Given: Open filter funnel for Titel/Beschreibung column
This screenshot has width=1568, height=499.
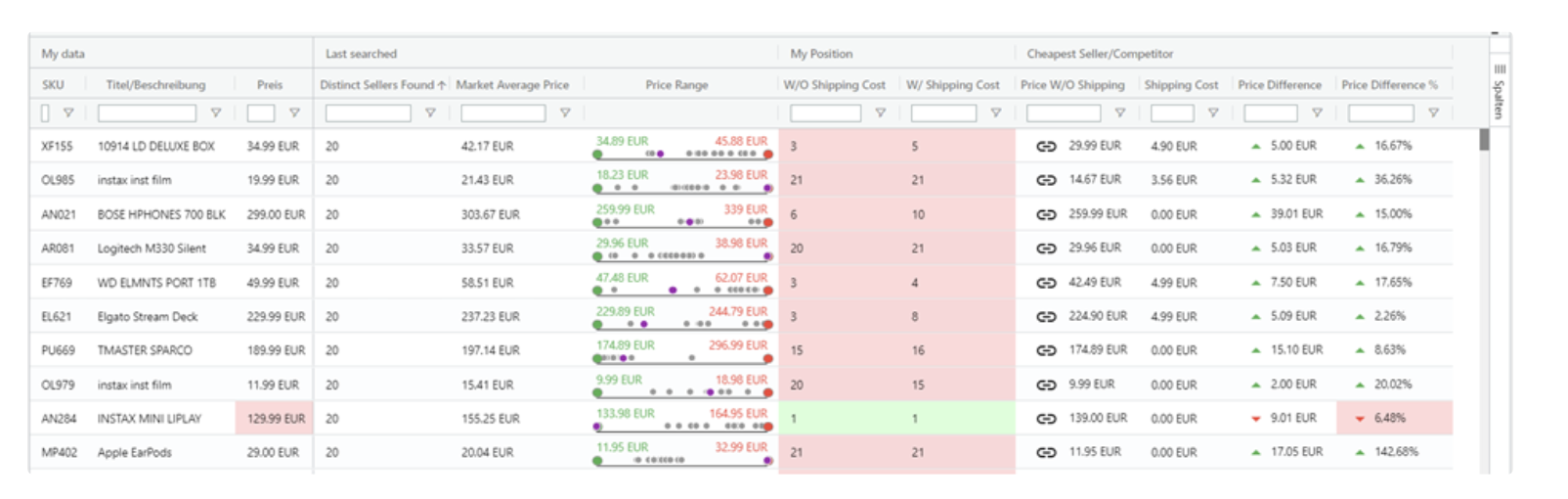Looking at the screenshot, I should [x=216, y=113].
